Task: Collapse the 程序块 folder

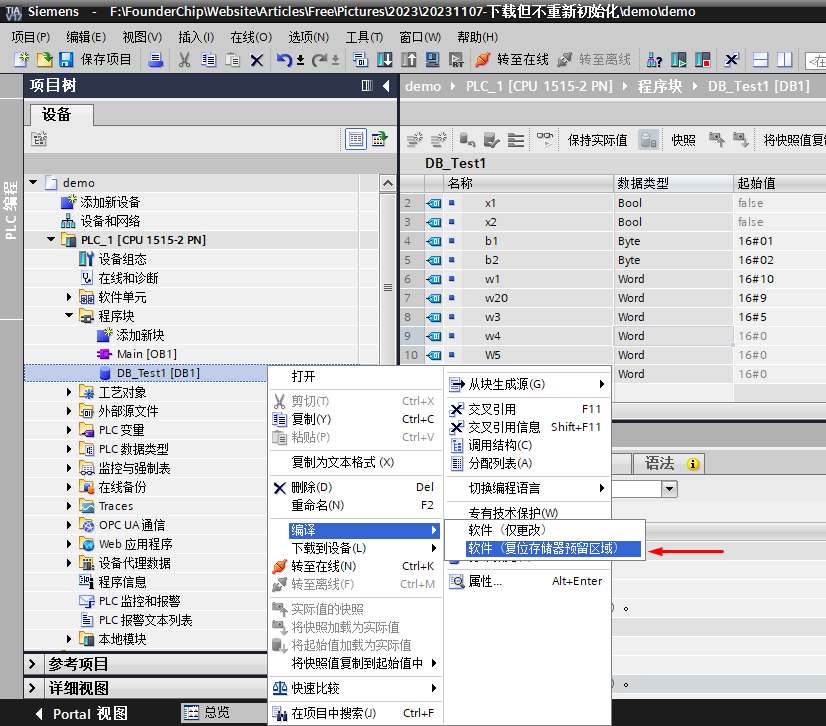Action: click(68, 316)
